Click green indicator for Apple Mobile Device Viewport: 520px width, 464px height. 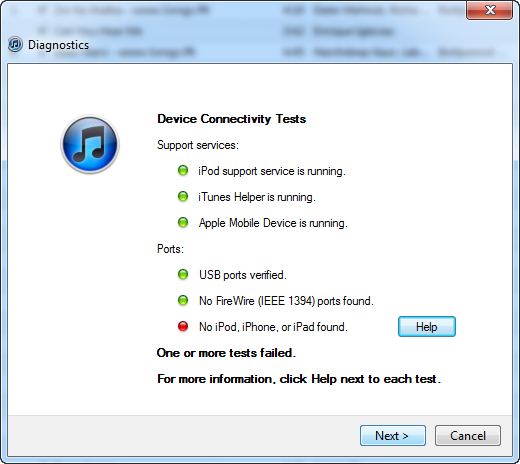click(183, 222)
